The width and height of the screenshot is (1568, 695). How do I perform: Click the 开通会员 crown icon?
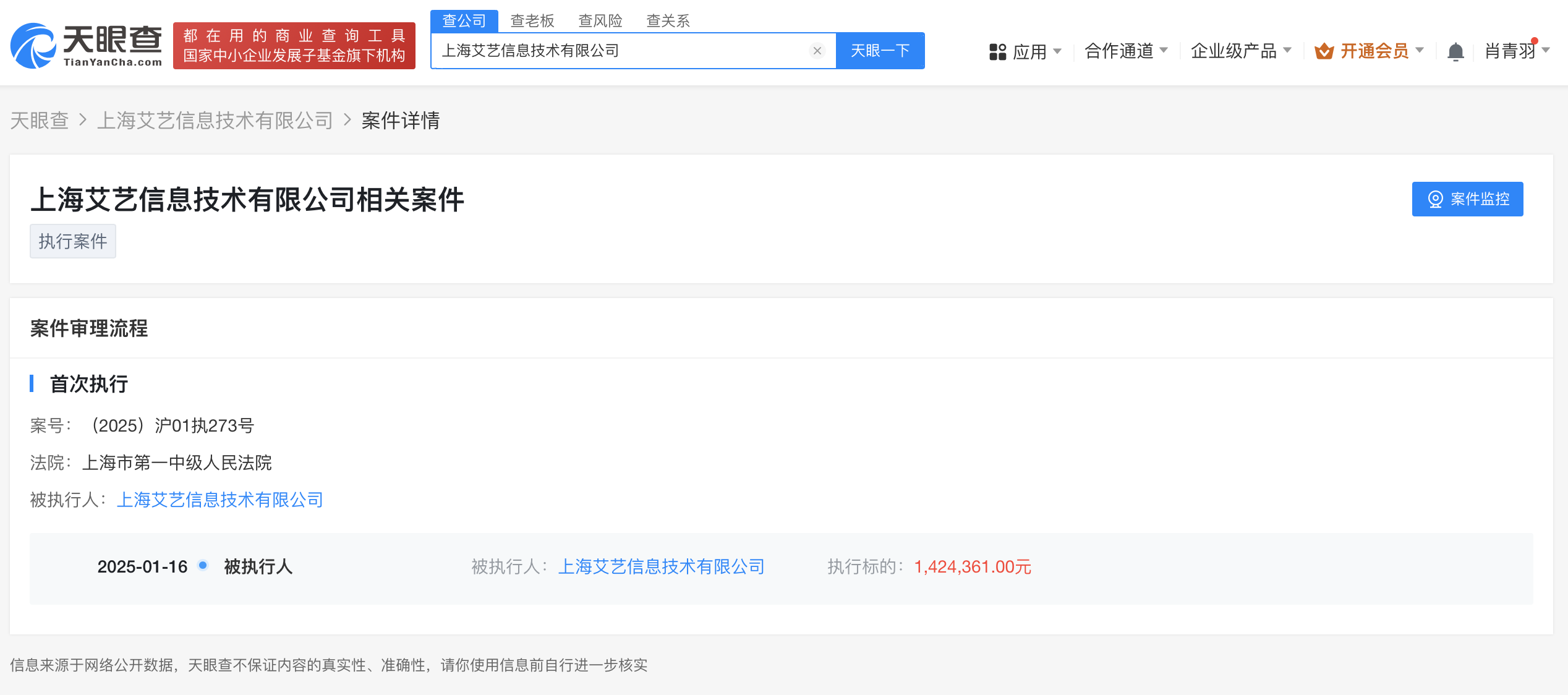[x=1323, y=51]
